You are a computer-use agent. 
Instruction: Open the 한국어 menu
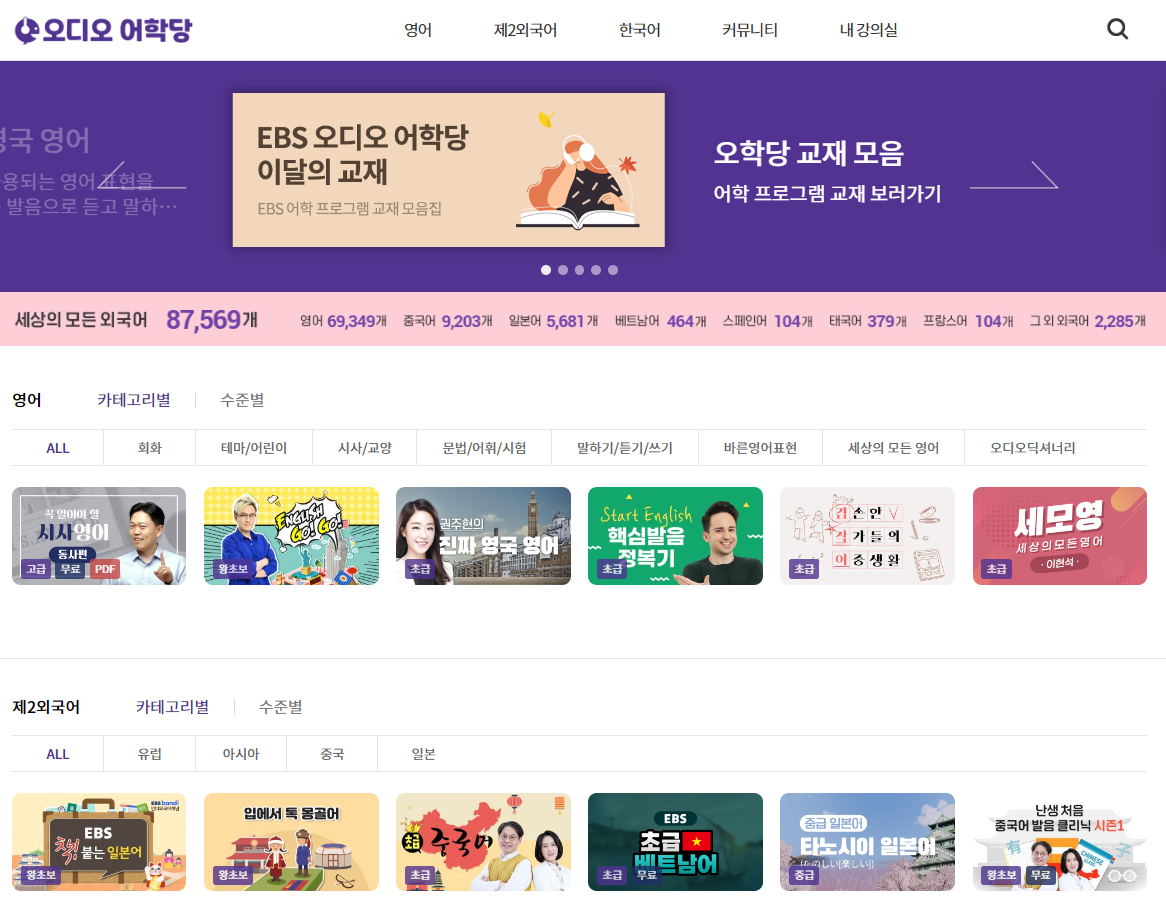coord(639,30)
